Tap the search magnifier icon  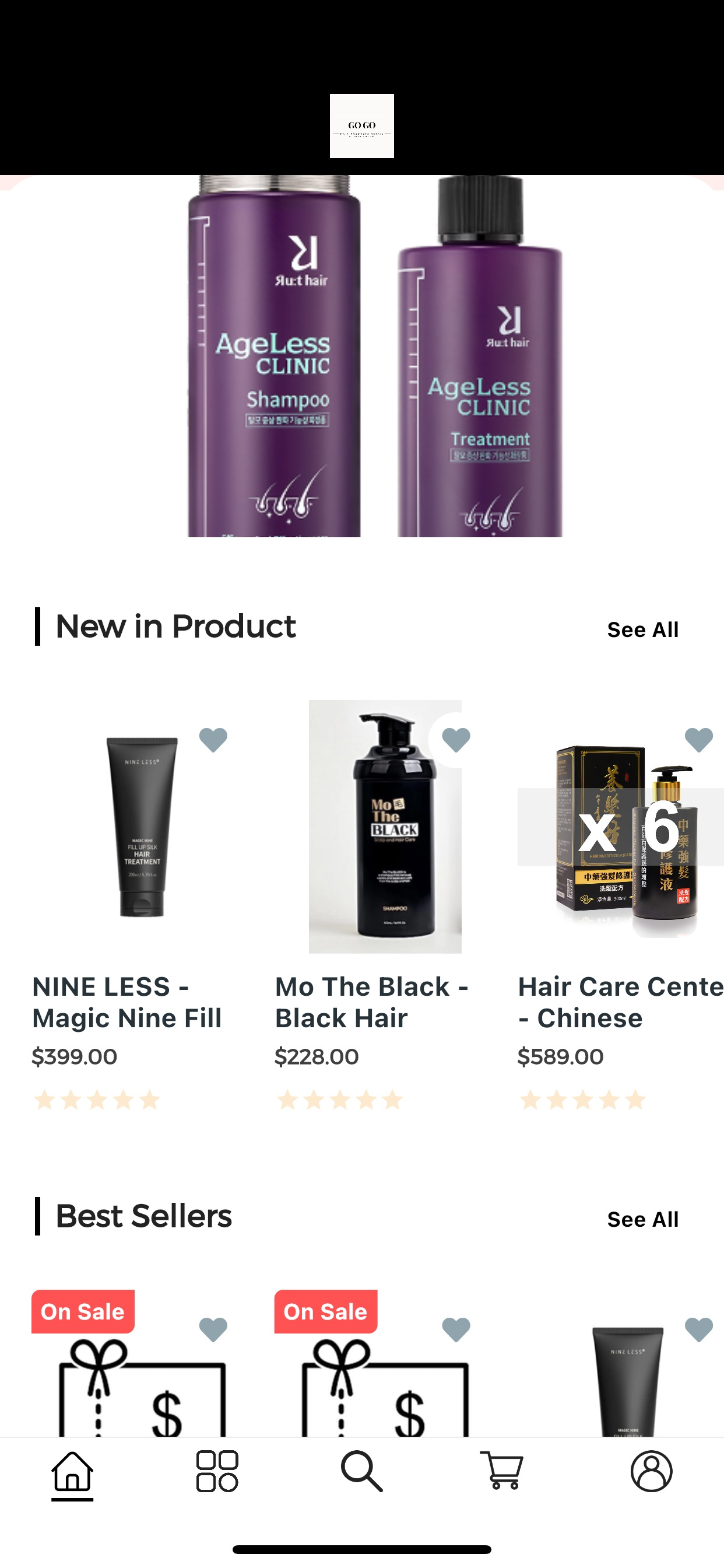(361, 1472)
